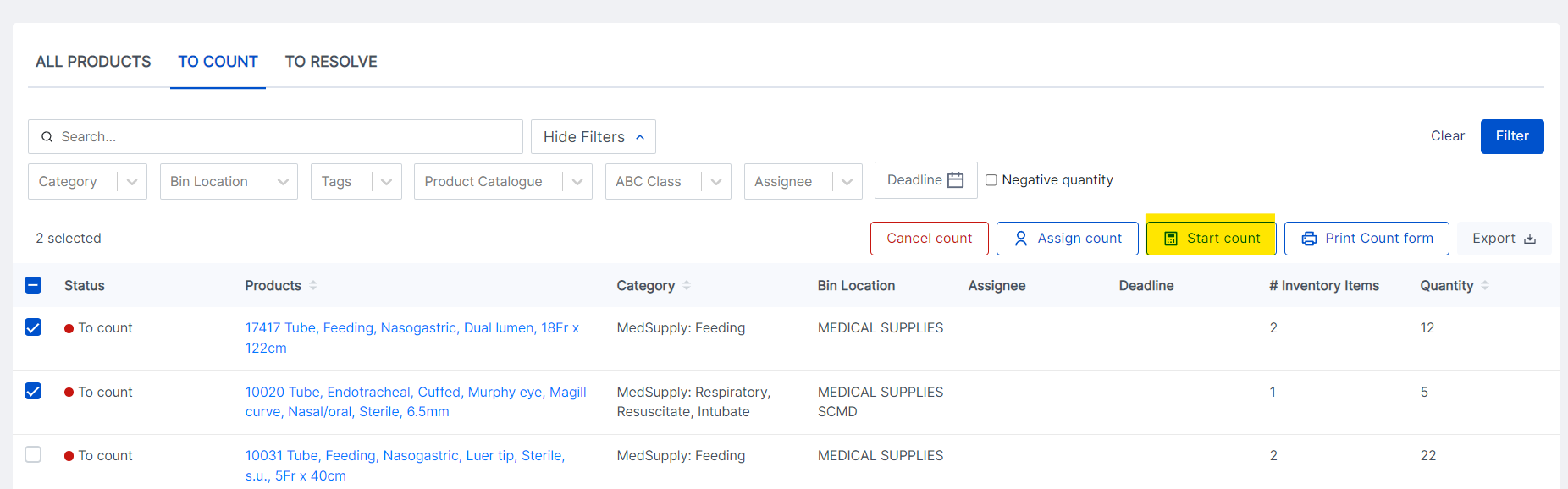Click the Cancel count button
The width and height of the screenshot is (1568, 489).
pos(930,239)
